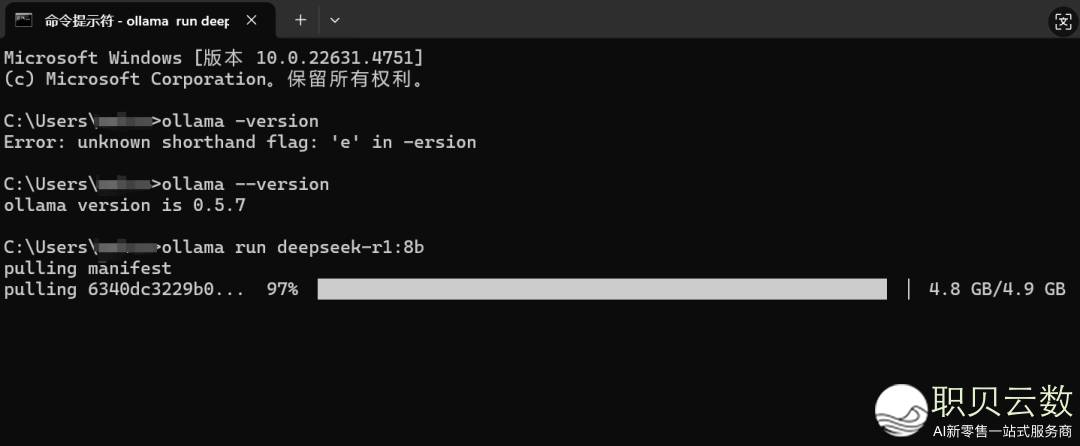The image size is (1080, 446).
Task: Click the Microsoft Corporation copyright line
Action: tap(214, 79)
